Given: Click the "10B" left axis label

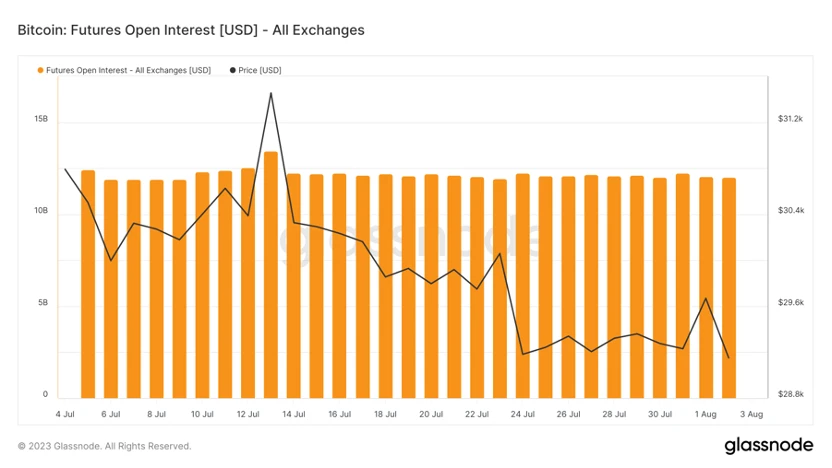Looking at the screenshot, I should 41,211.
